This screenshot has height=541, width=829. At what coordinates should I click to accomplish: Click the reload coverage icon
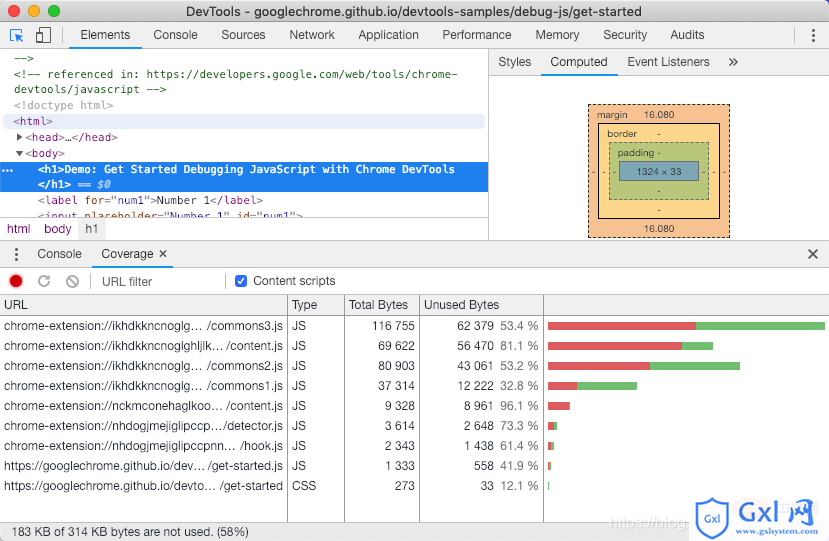pyautogui.click(x=44, y=281)
